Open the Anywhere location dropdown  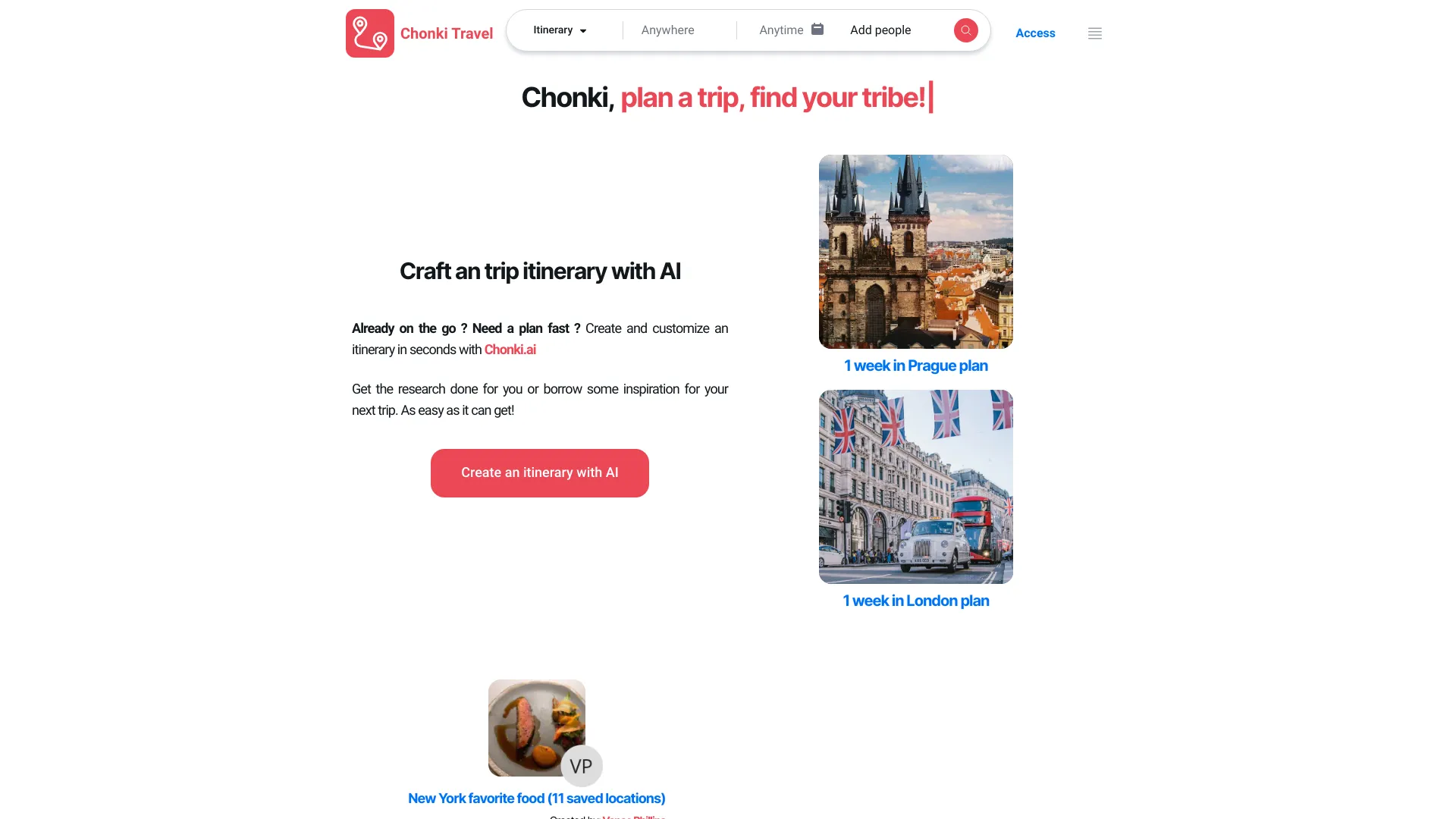668,29
